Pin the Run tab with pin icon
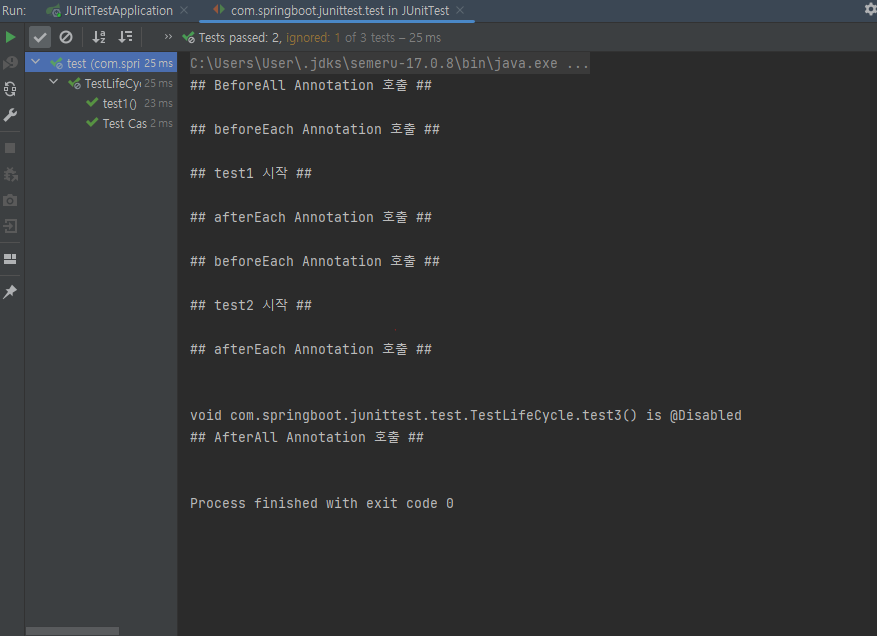The image size is (877, 636). [10, 292]
